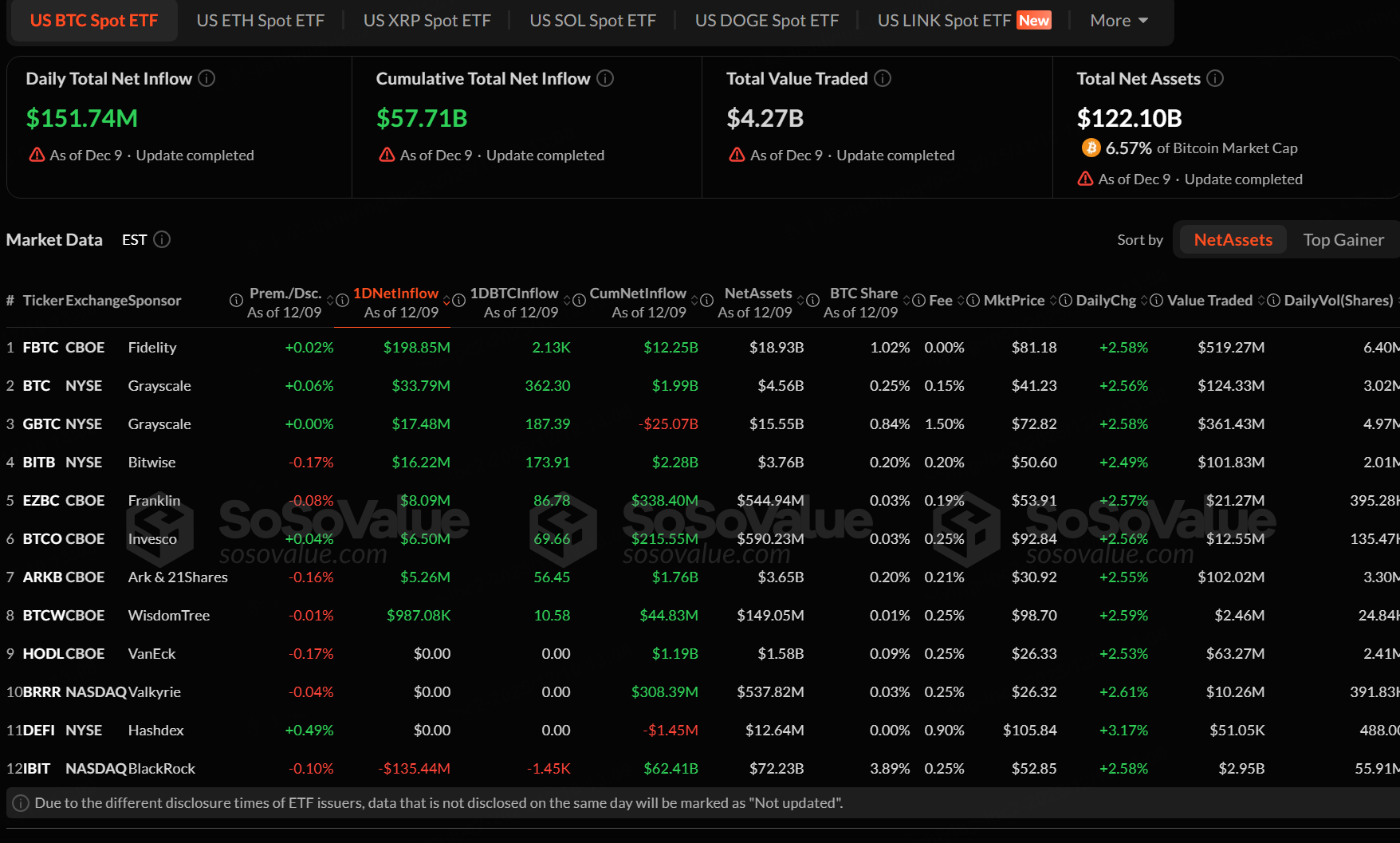Image resolution: width=1400 pixels, height=843 pixels.
Task: Switch sorting to Top Gainer
Action: pyautogui.click(x=1343, y=240)
